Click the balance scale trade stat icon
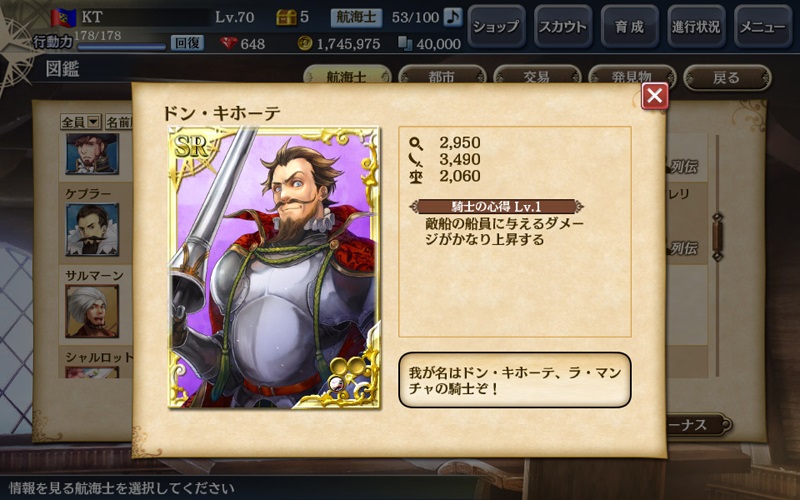Image resolution: width=800 pixels, height=500 pixels. click(x=416, y=177)
